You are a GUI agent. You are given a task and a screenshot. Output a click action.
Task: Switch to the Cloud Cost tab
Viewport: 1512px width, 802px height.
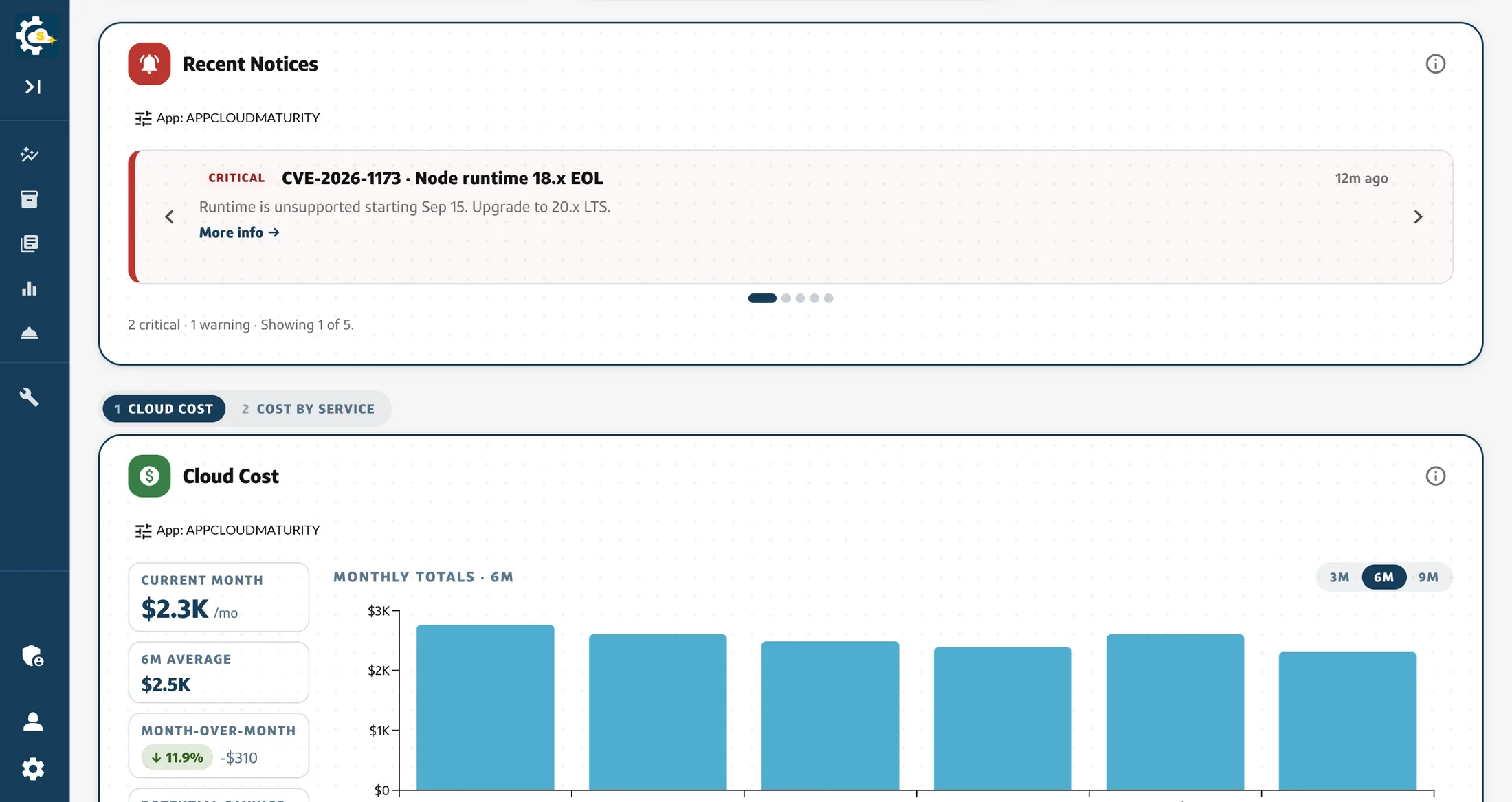(x=164, y=409)
